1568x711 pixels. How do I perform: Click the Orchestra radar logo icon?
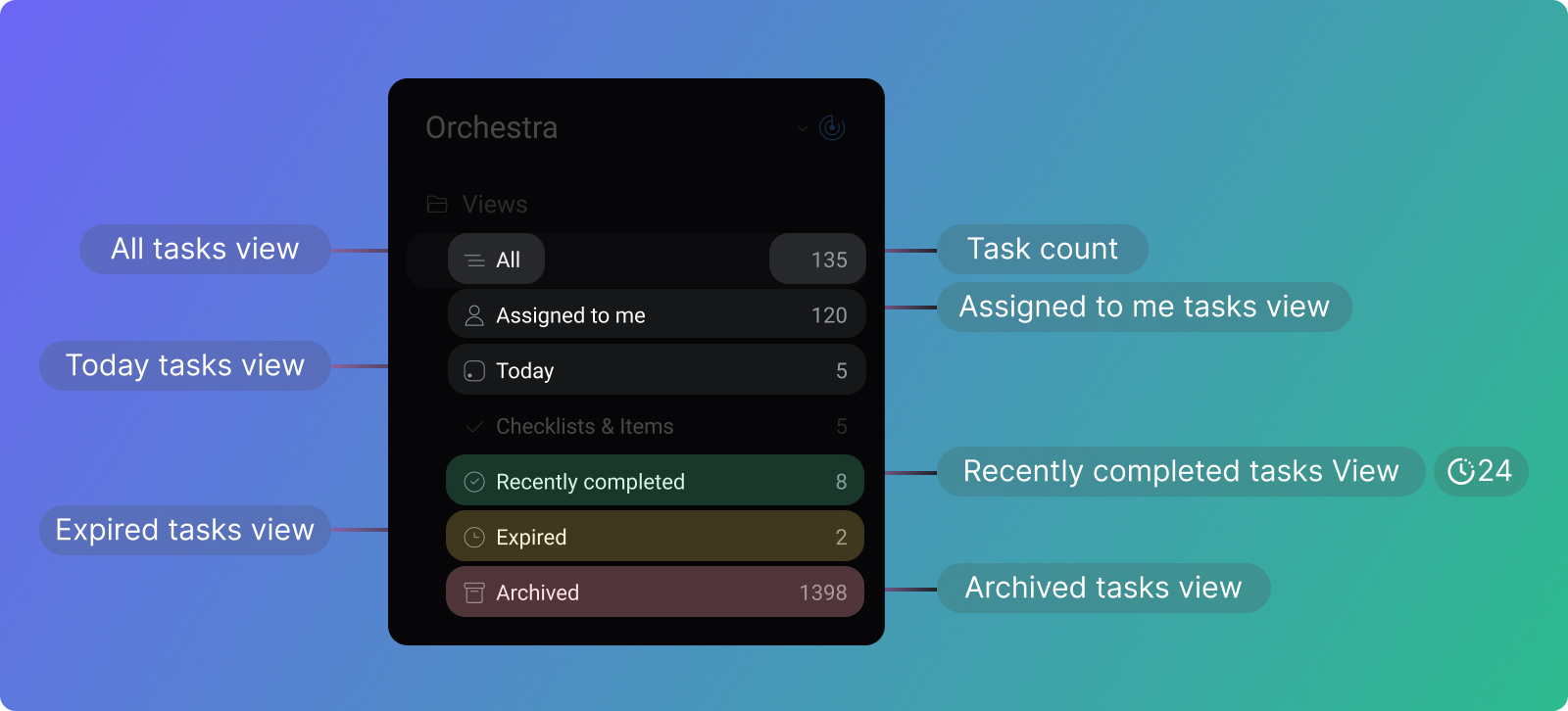(x=832, y=127)
